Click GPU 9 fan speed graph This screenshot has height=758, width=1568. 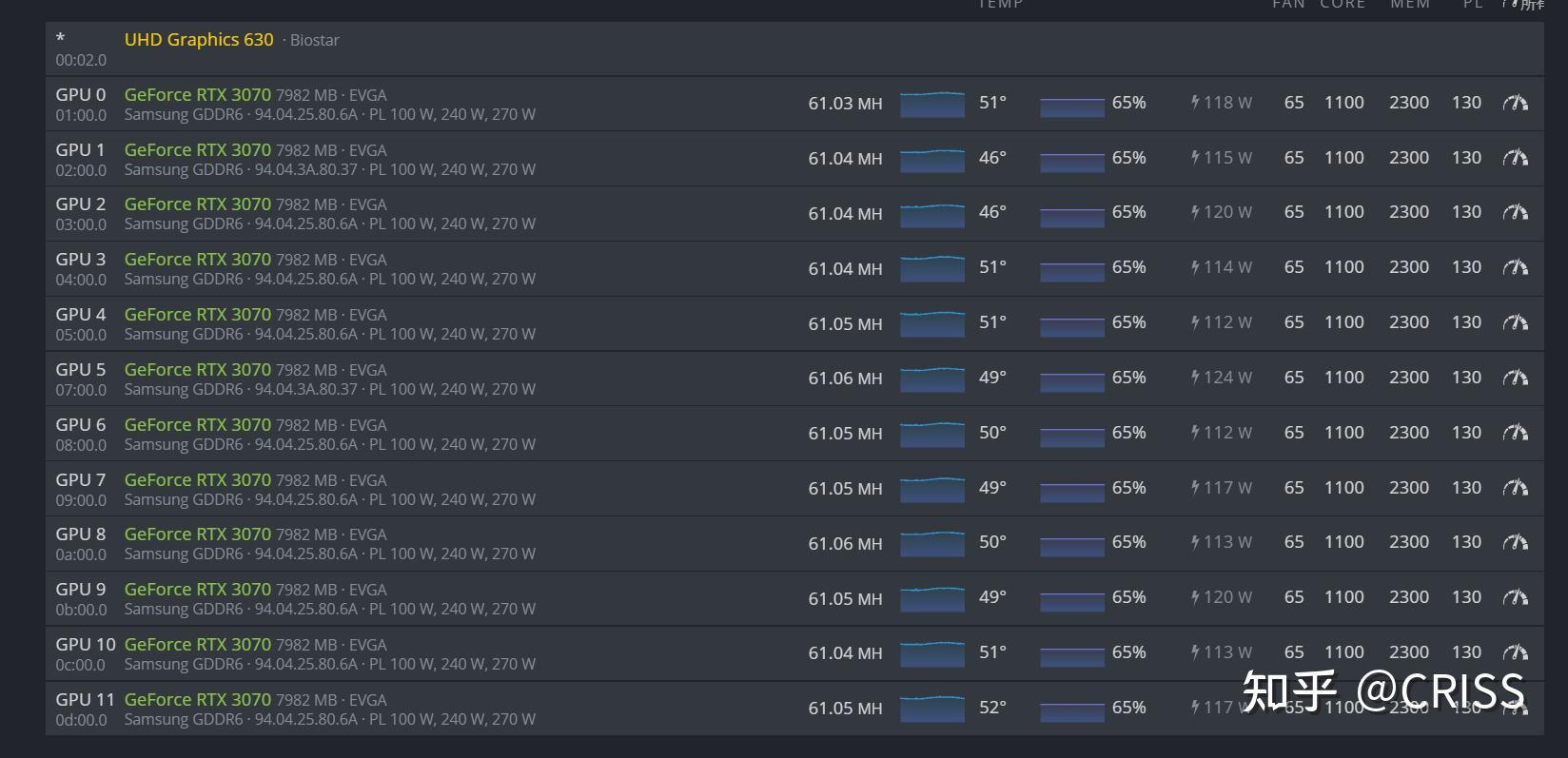[x=1071, y=598]
